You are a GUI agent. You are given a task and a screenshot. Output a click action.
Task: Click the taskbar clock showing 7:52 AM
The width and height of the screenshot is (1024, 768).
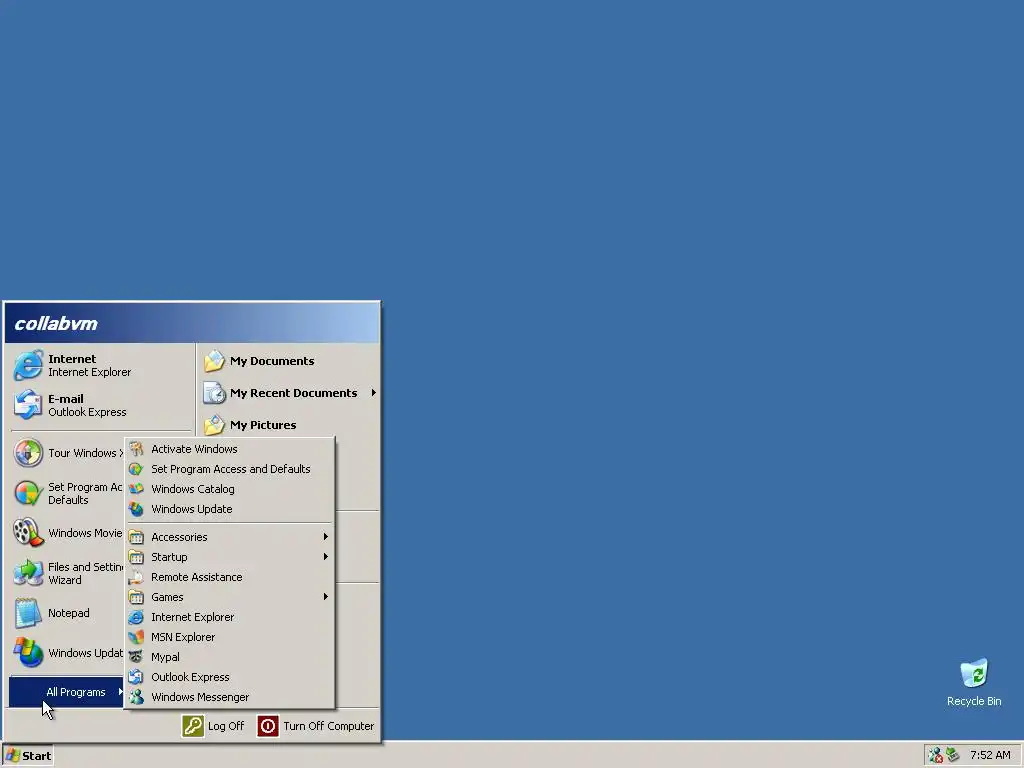coord(990,755)
